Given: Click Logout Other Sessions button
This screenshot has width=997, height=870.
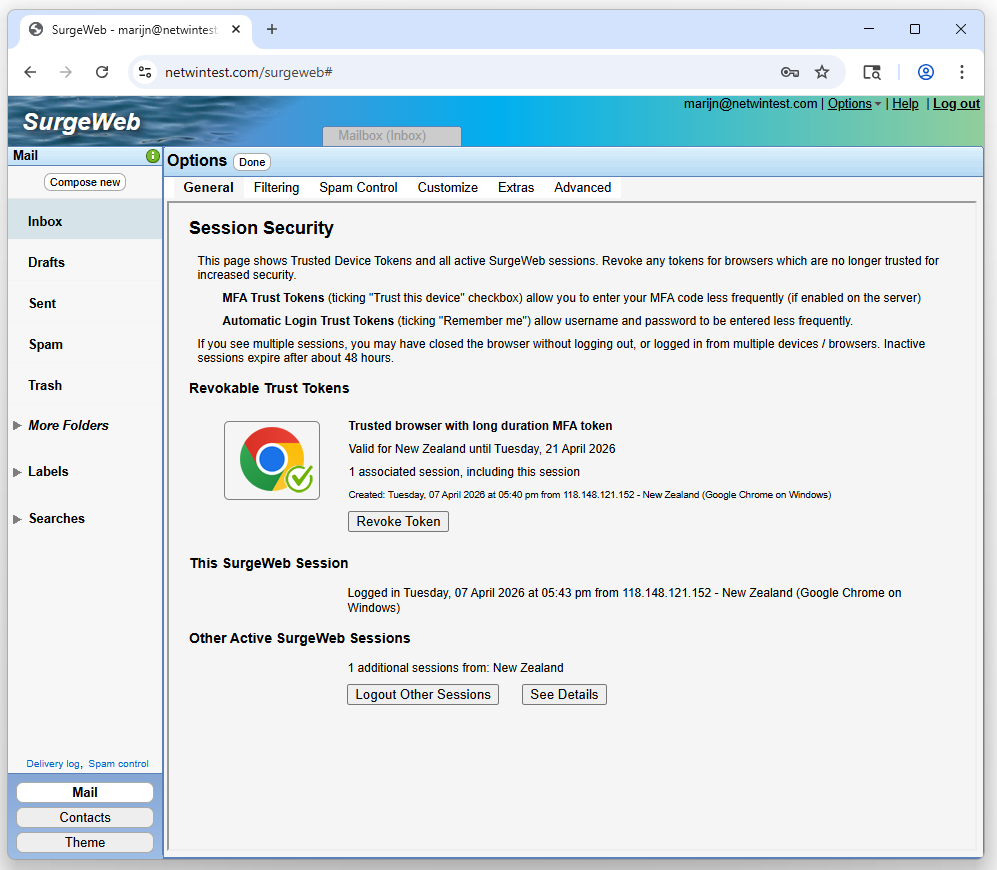Looking at the screenshot, I should click(x=424, y=694).
